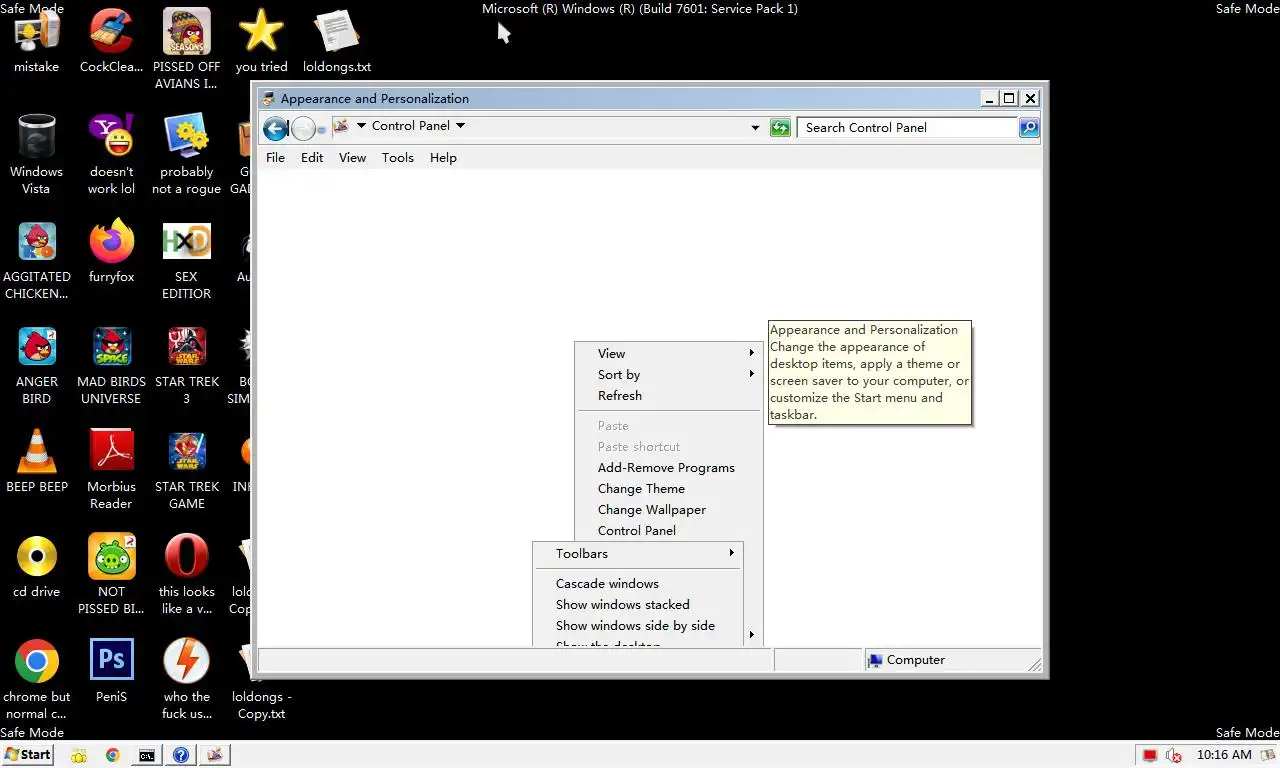Select the 'loldongs - Copy.txt' desktop file
The image size is (1280, 768).
261,680
